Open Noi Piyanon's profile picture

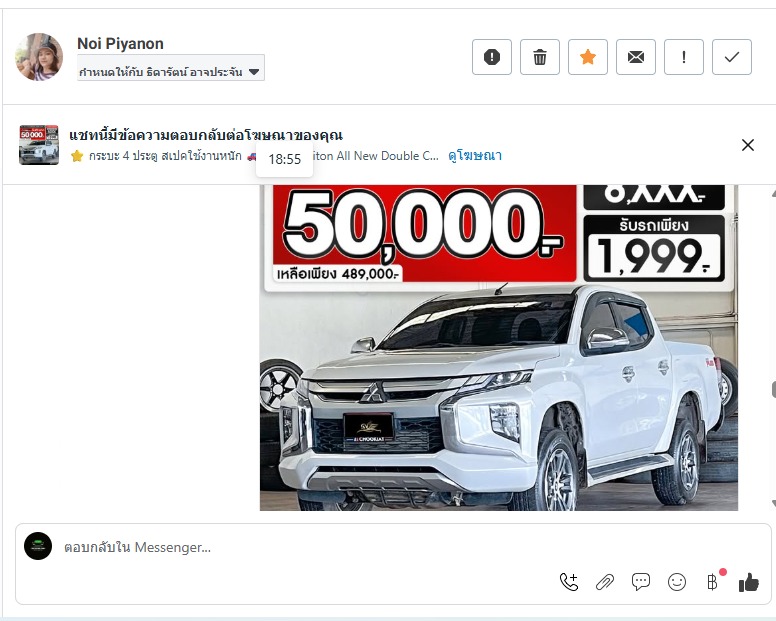coord(39,57)
